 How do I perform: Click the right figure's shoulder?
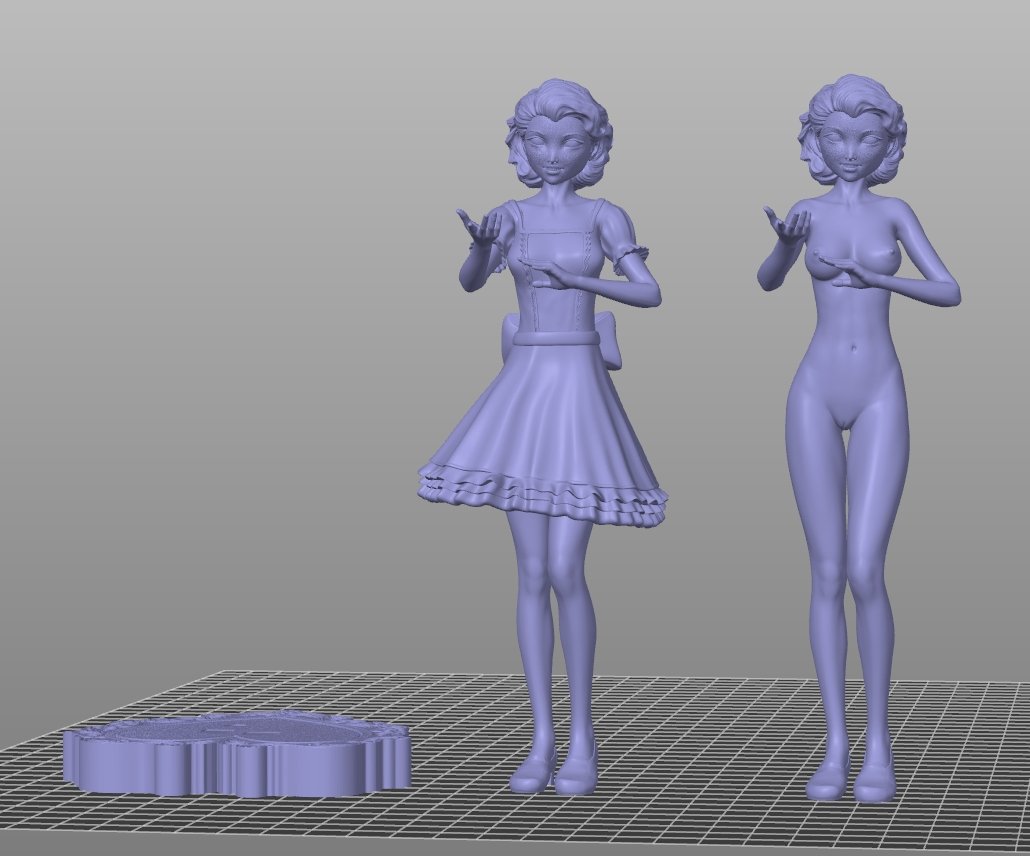point(907,217)
